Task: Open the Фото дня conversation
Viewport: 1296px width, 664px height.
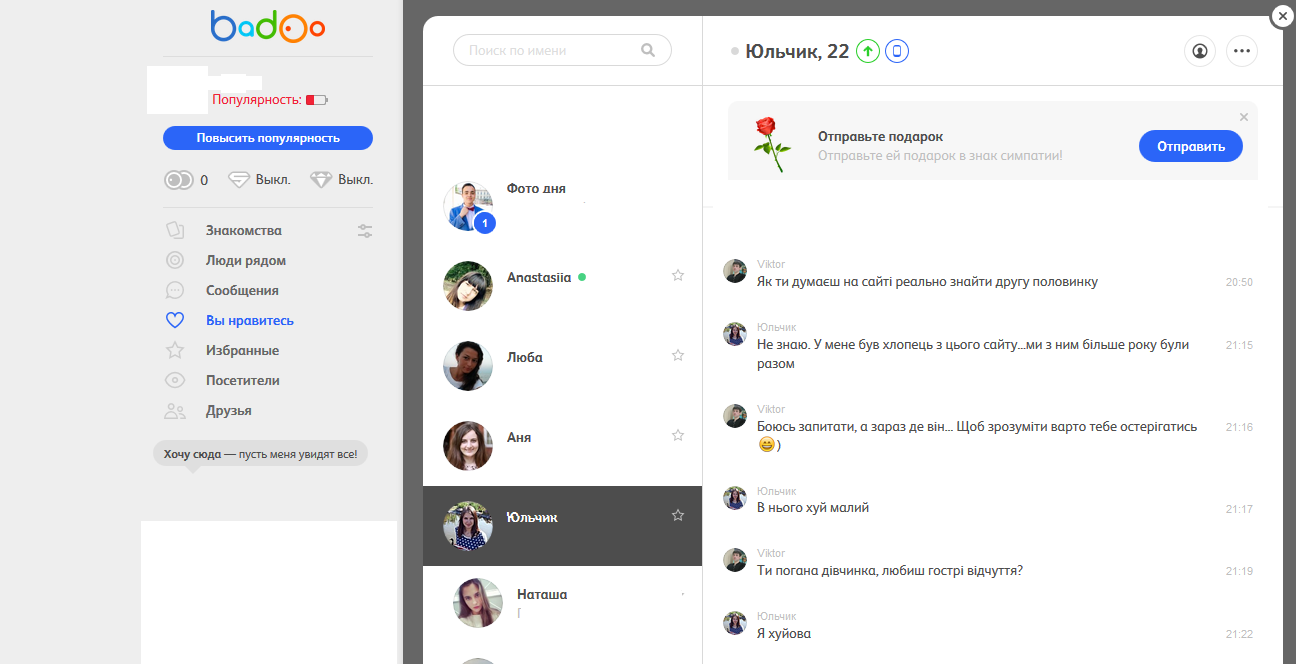Action: point(563,206)
